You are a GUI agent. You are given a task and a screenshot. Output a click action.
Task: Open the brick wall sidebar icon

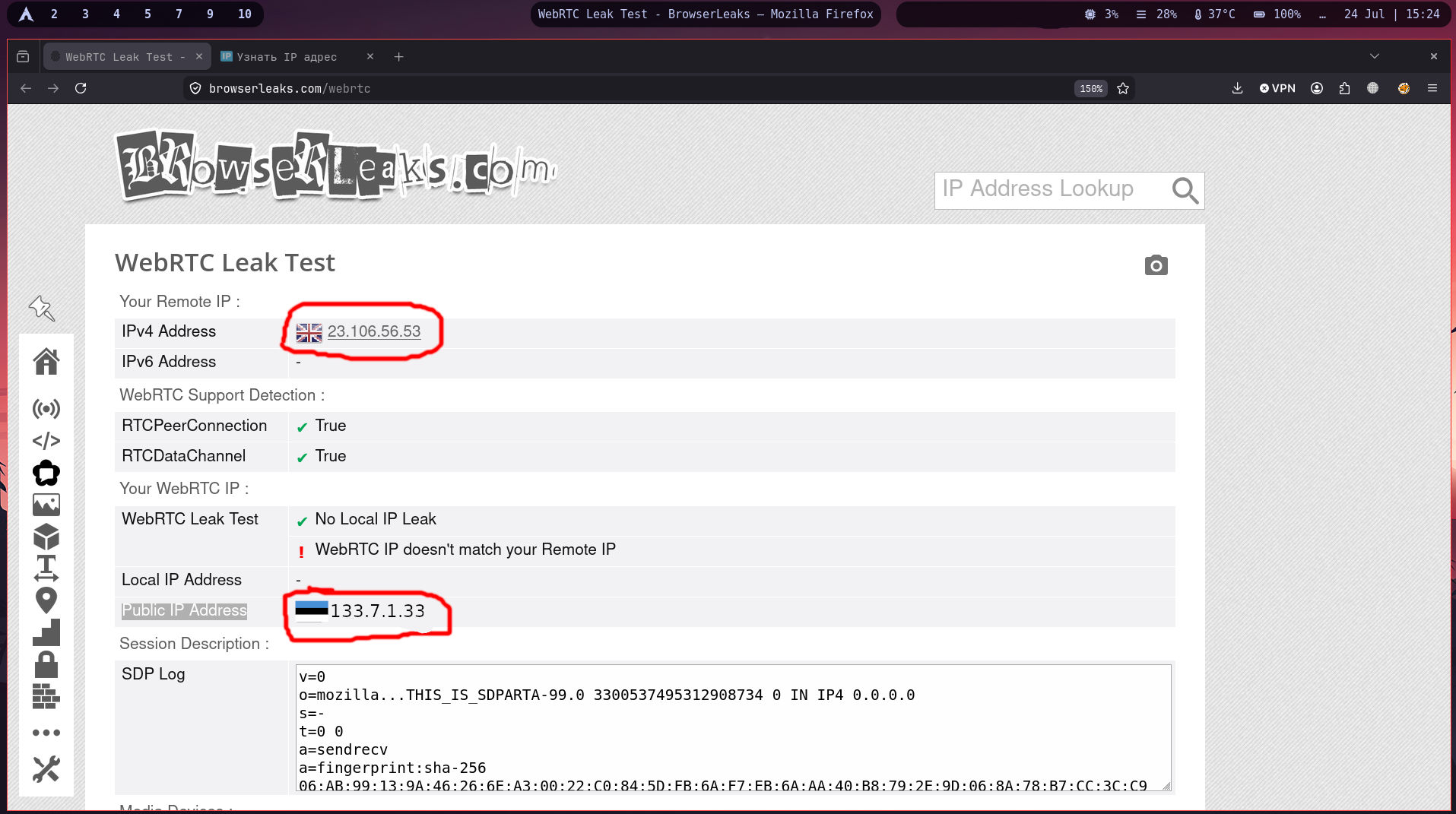46,696
